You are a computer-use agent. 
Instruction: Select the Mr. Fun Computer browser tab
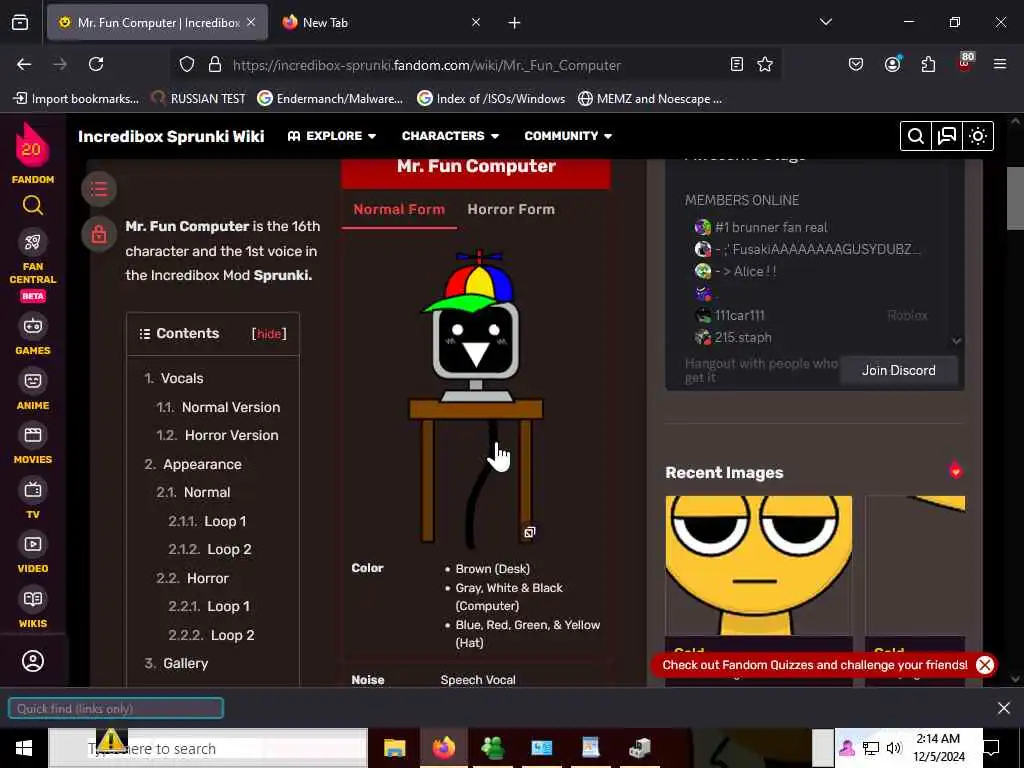[157, 23]
